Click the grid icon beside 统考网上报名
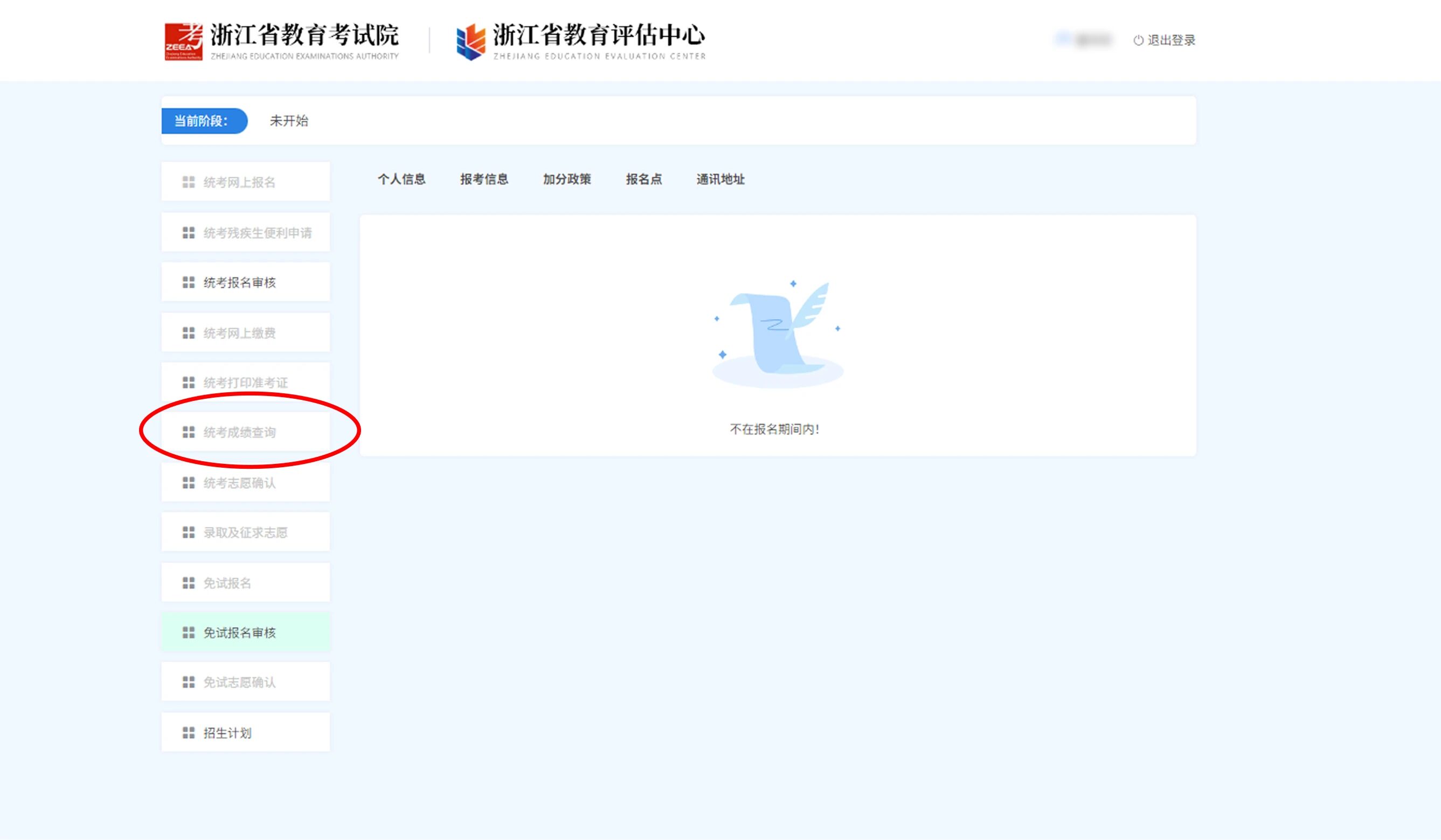 188,182
